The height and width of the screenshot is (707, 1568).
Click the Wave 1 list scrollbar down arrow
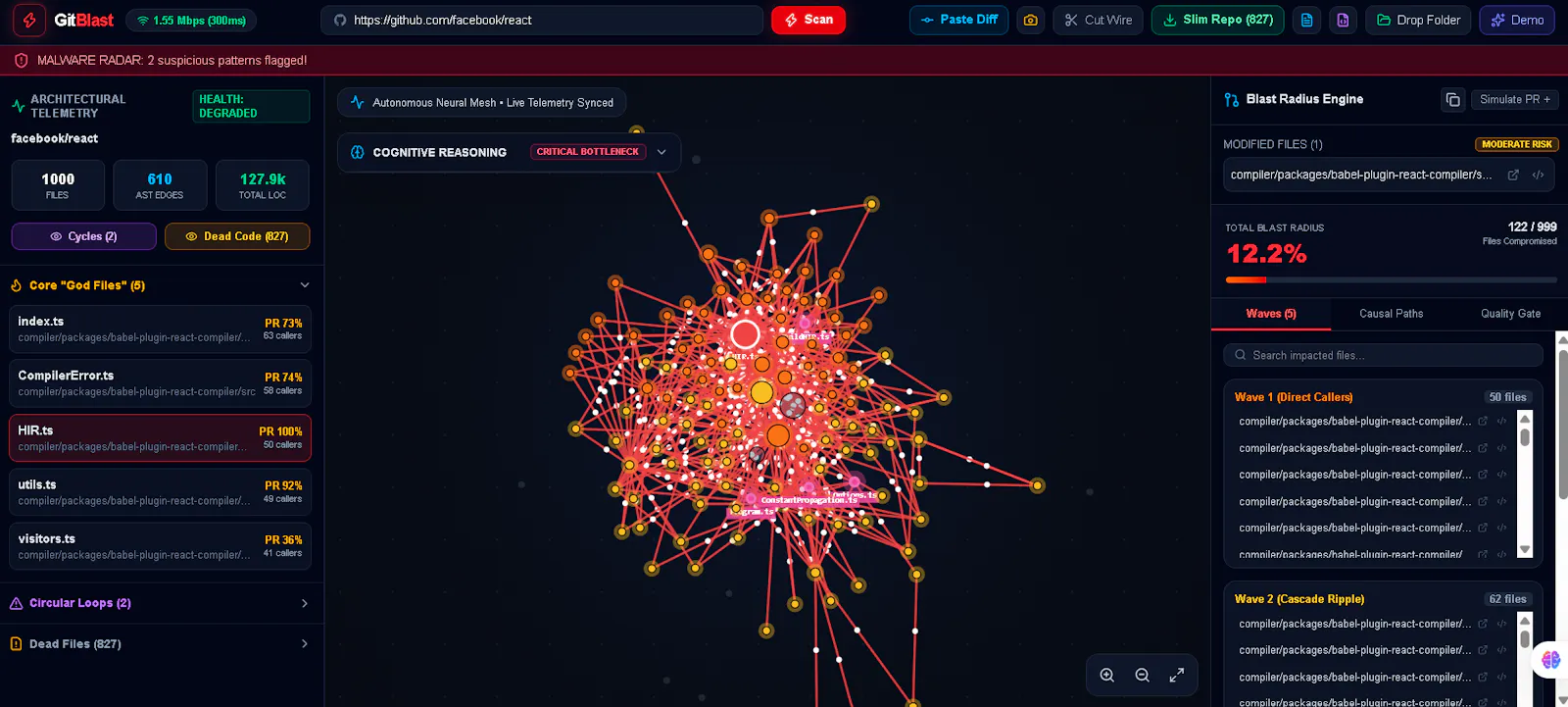tap(1525, 550)
